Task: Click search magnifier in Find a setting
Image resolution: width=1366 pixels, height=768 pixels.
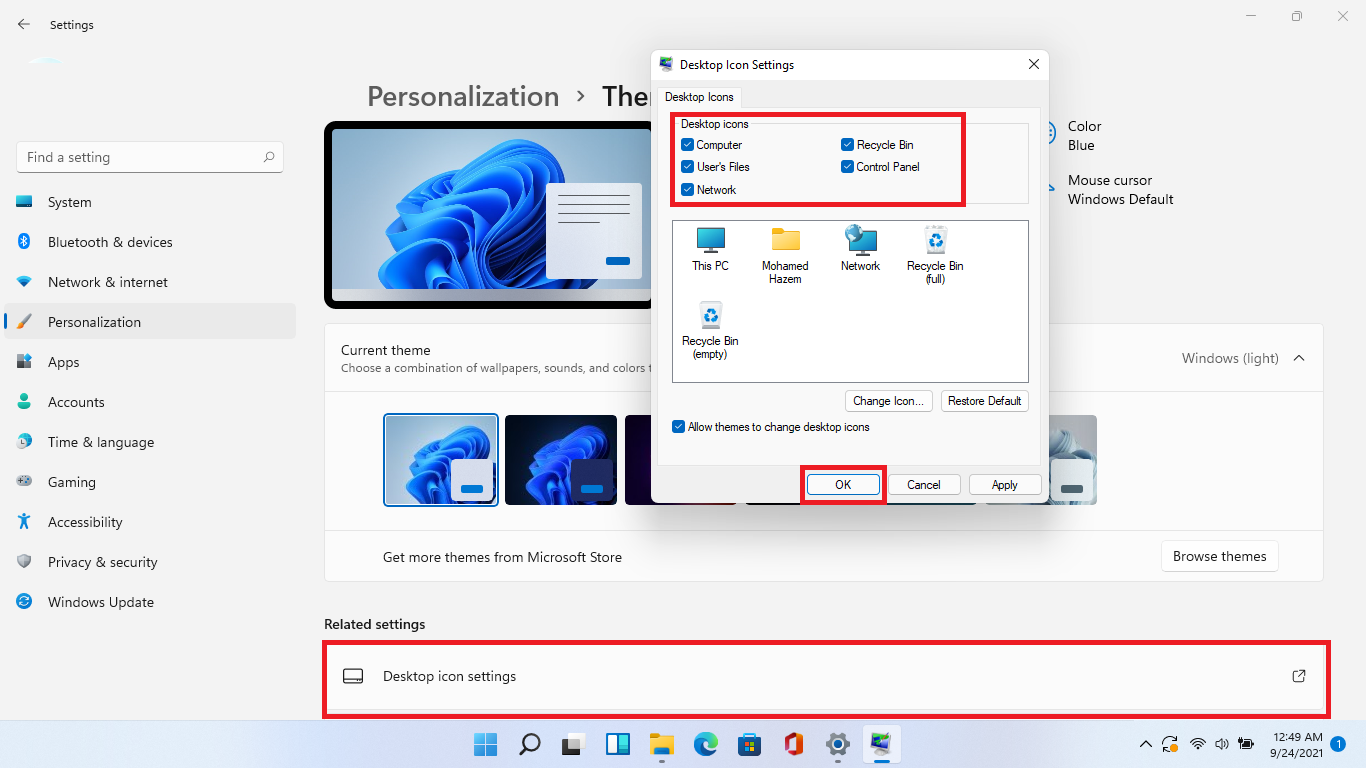Action: [269, 157]
